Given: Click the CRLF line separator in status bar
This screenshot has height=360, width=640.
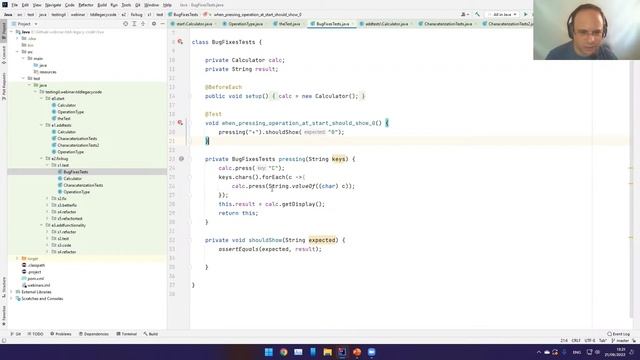Looking at the screenshot, I should coord(576,340).
